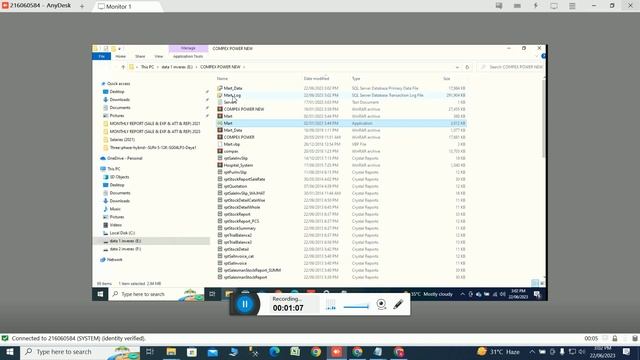Open Videos under This PC
The width and height of the screenshot is (640, 360).
pos(116,225)
